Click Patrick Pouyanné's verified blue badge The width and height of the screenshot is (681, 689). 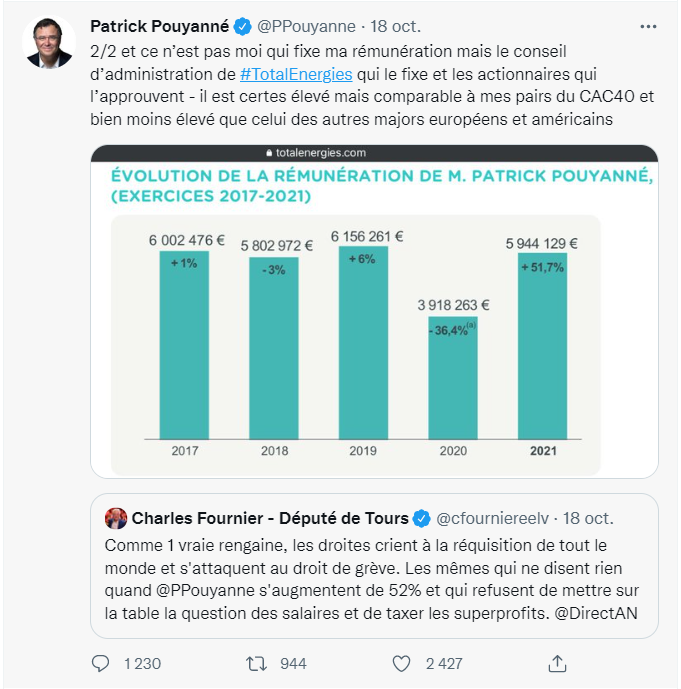tap(242, 27)
